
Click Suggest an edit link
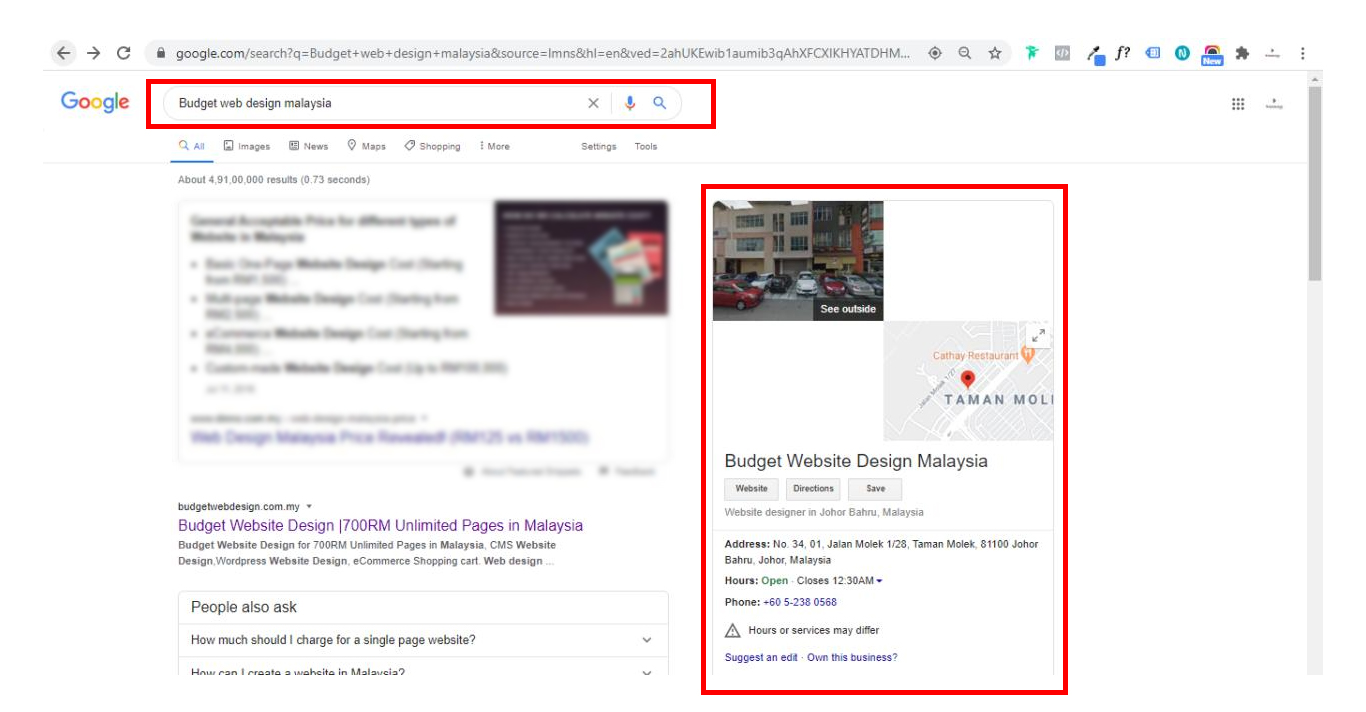761,657
